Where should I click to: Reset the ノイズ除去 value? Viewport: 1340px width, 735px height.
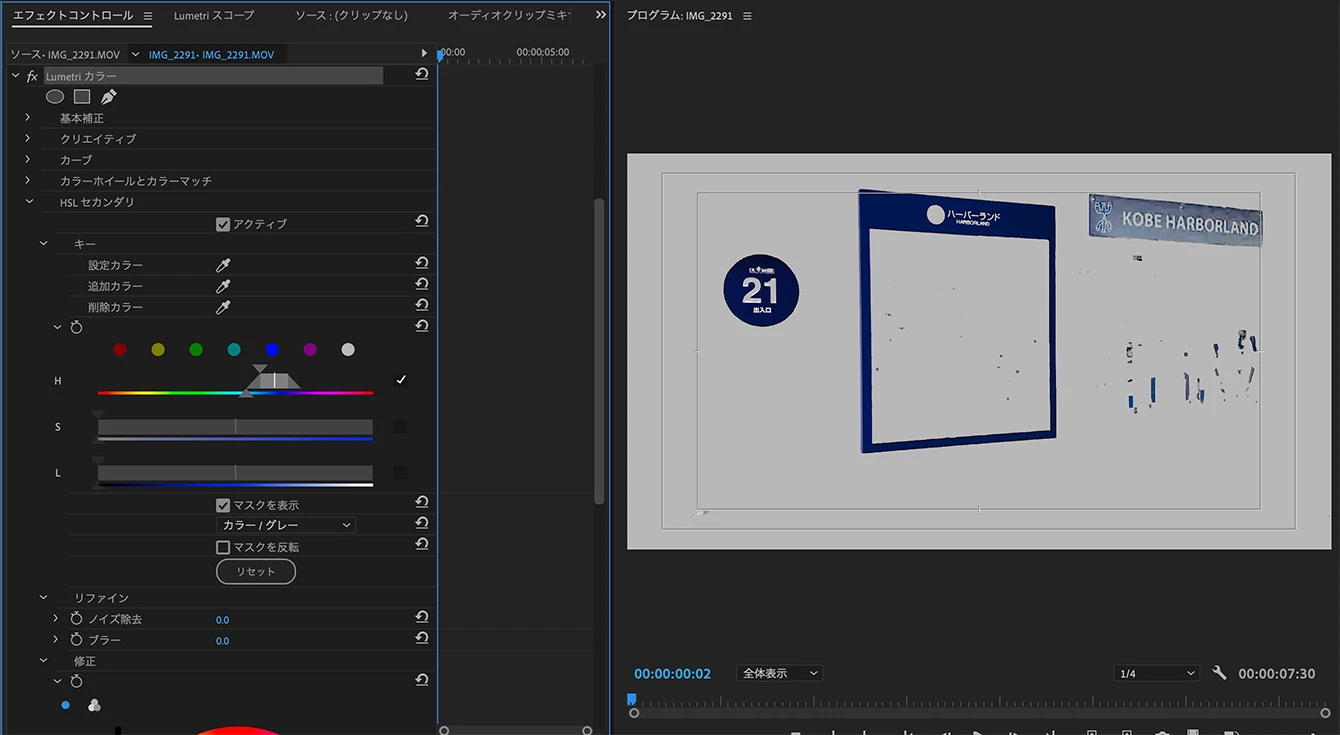click(x=422, y=617)
